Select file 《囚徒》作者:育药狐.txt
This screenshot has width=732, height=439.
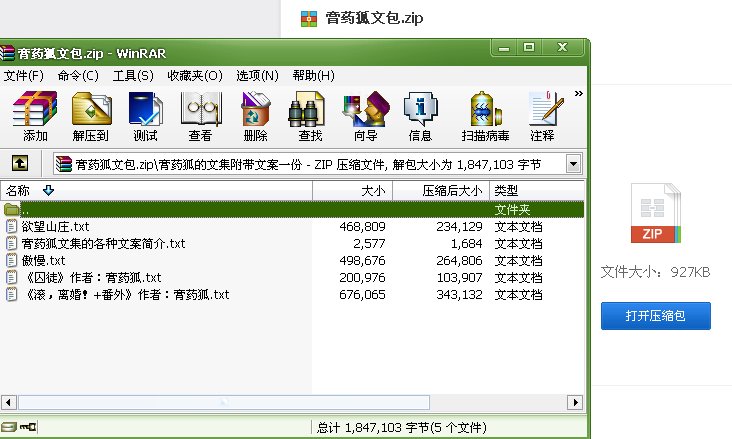coord(92,277)
